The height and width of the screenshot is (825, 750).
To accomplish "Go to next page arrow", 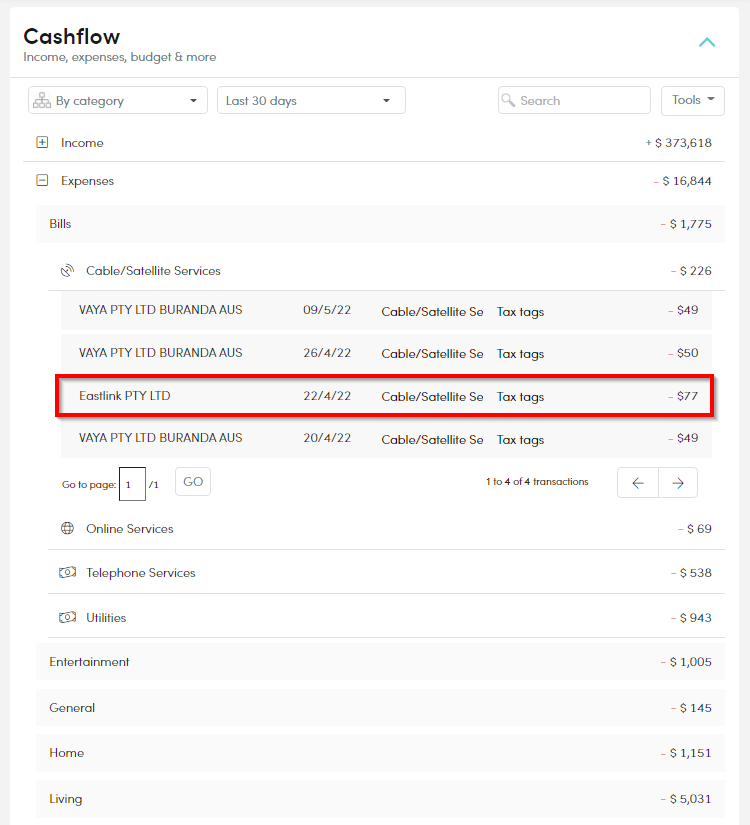I will [x=678, y=482].
